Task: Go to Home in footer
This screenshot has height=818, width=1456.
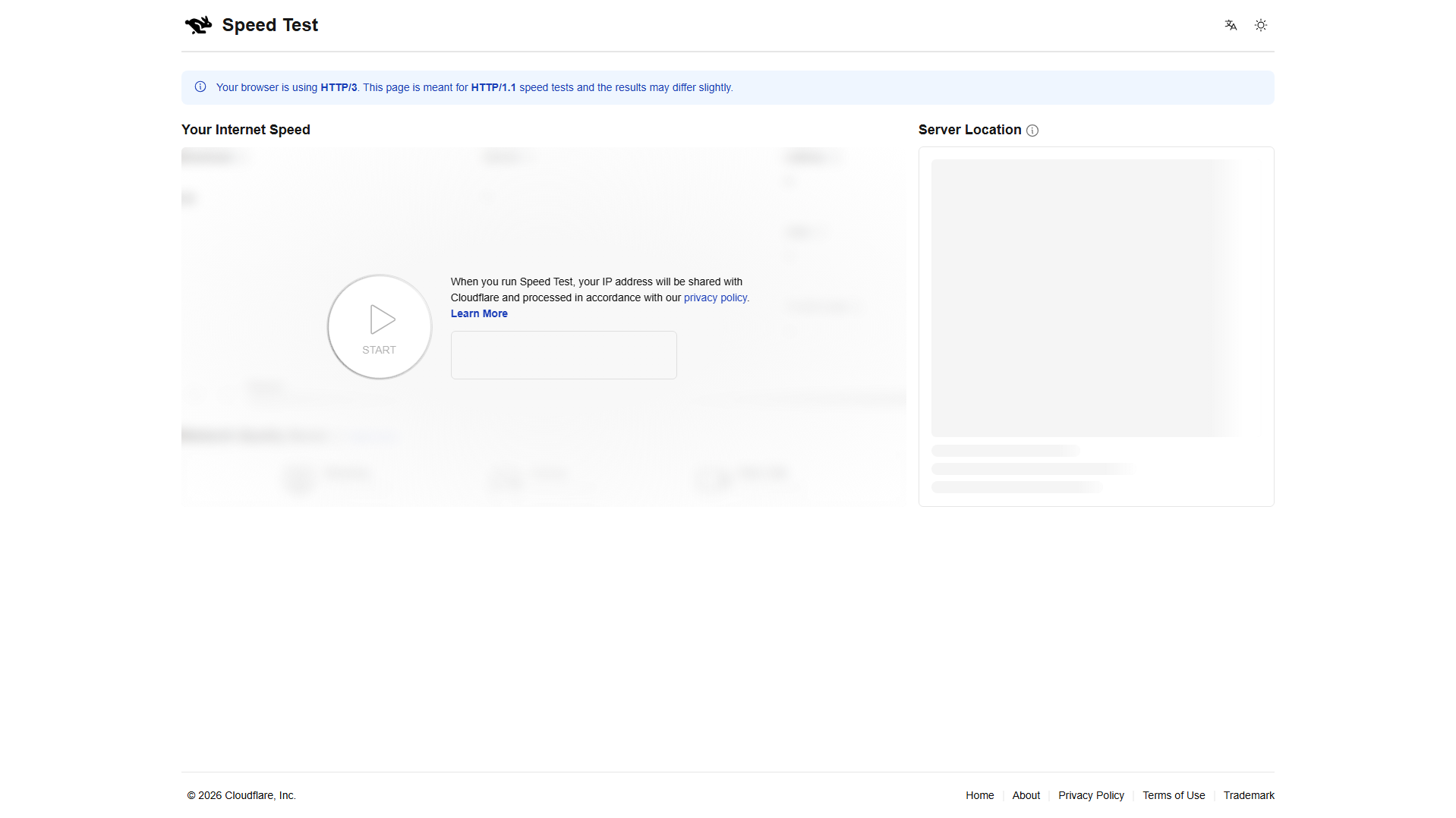Action: coord(979,795)
